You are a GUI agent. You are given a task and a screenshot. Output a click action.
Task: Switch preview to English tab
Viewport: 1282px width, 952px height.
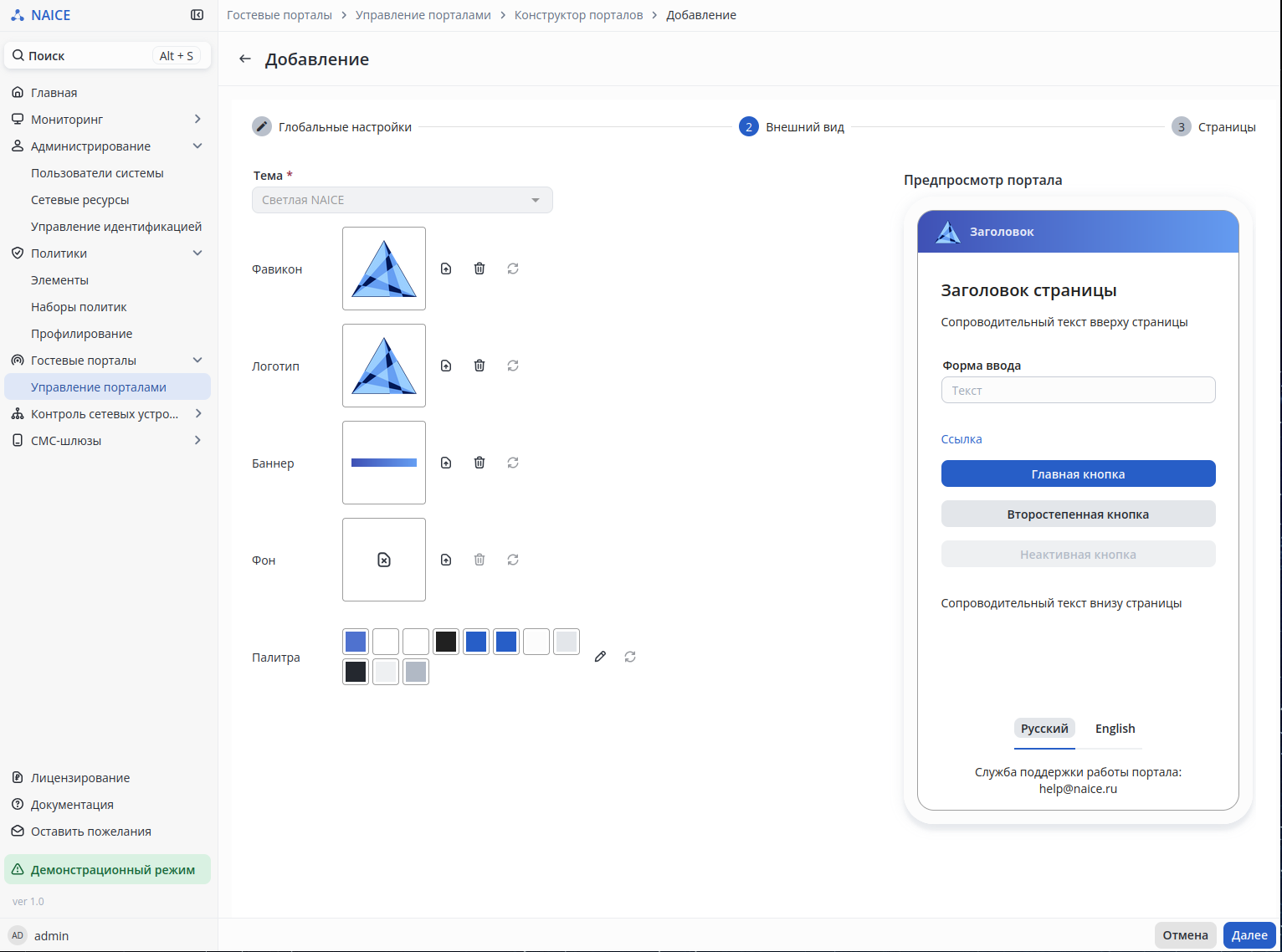pos(1115,729)
